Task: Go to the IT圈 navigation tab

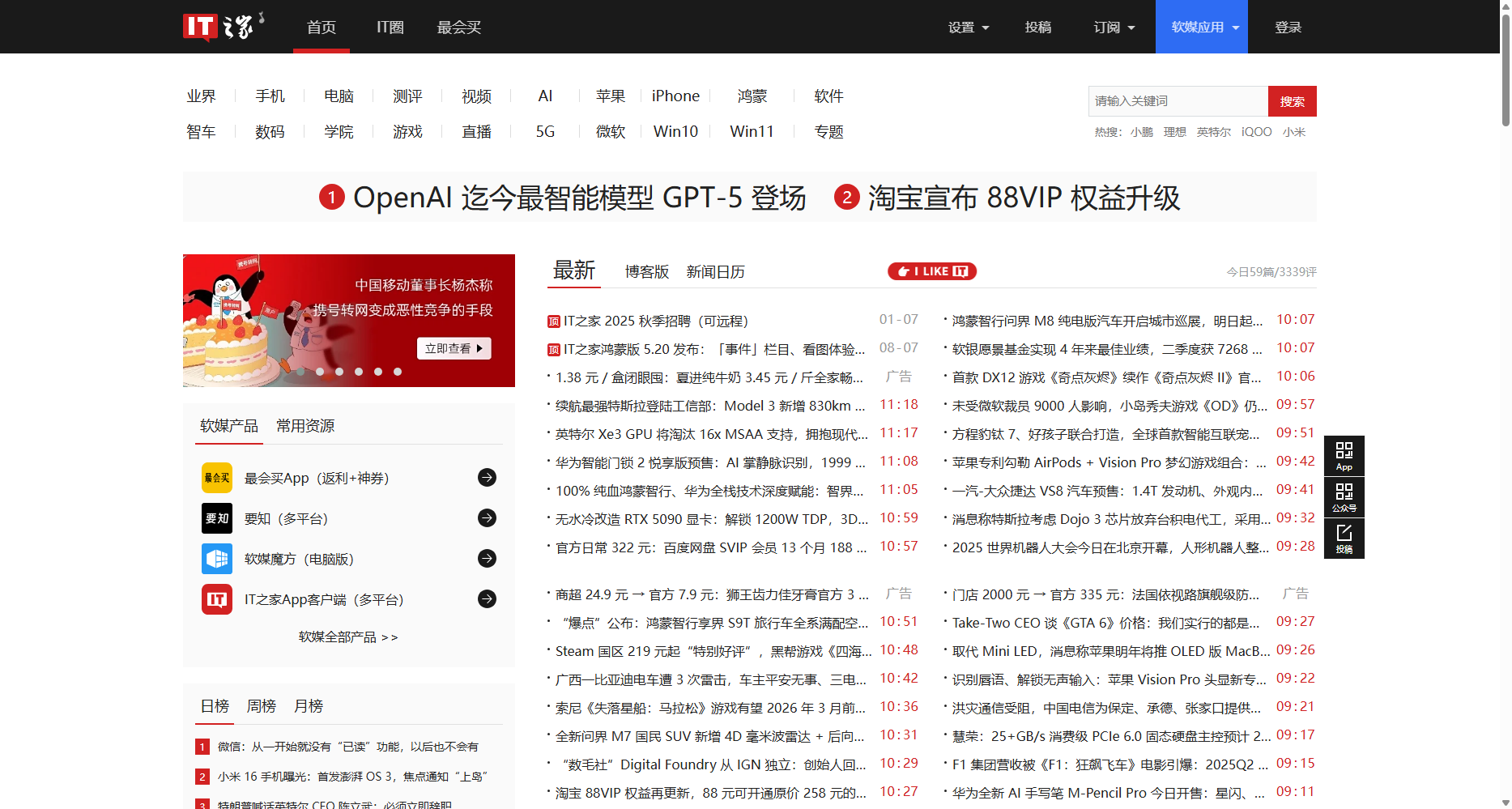Action: (x=390, y=27)
